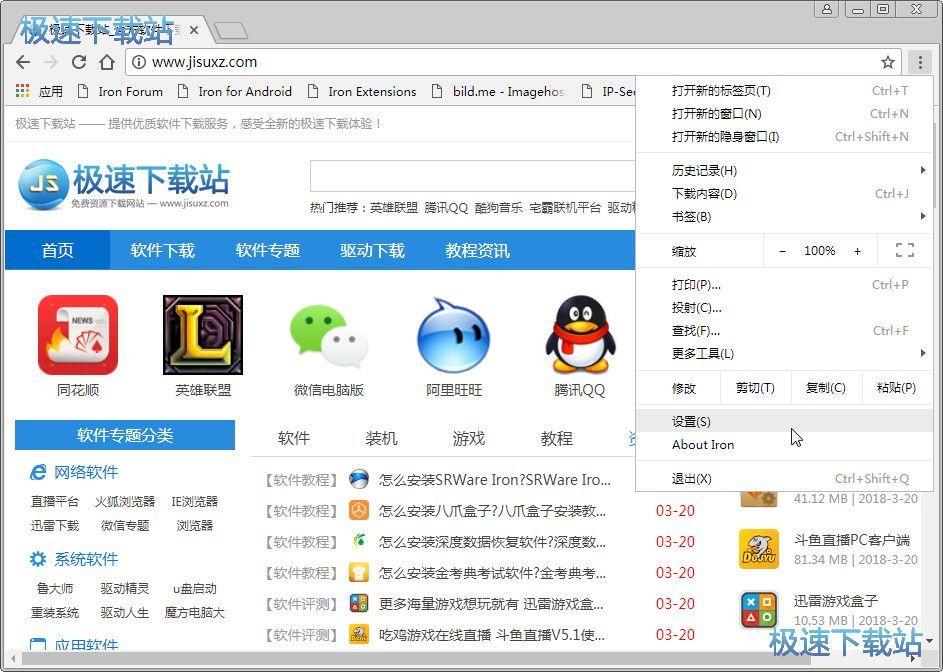Click the globe icon beside the SRWare Iron tutorial
Screen dimensions: 943x672
[x=359, y=480]
